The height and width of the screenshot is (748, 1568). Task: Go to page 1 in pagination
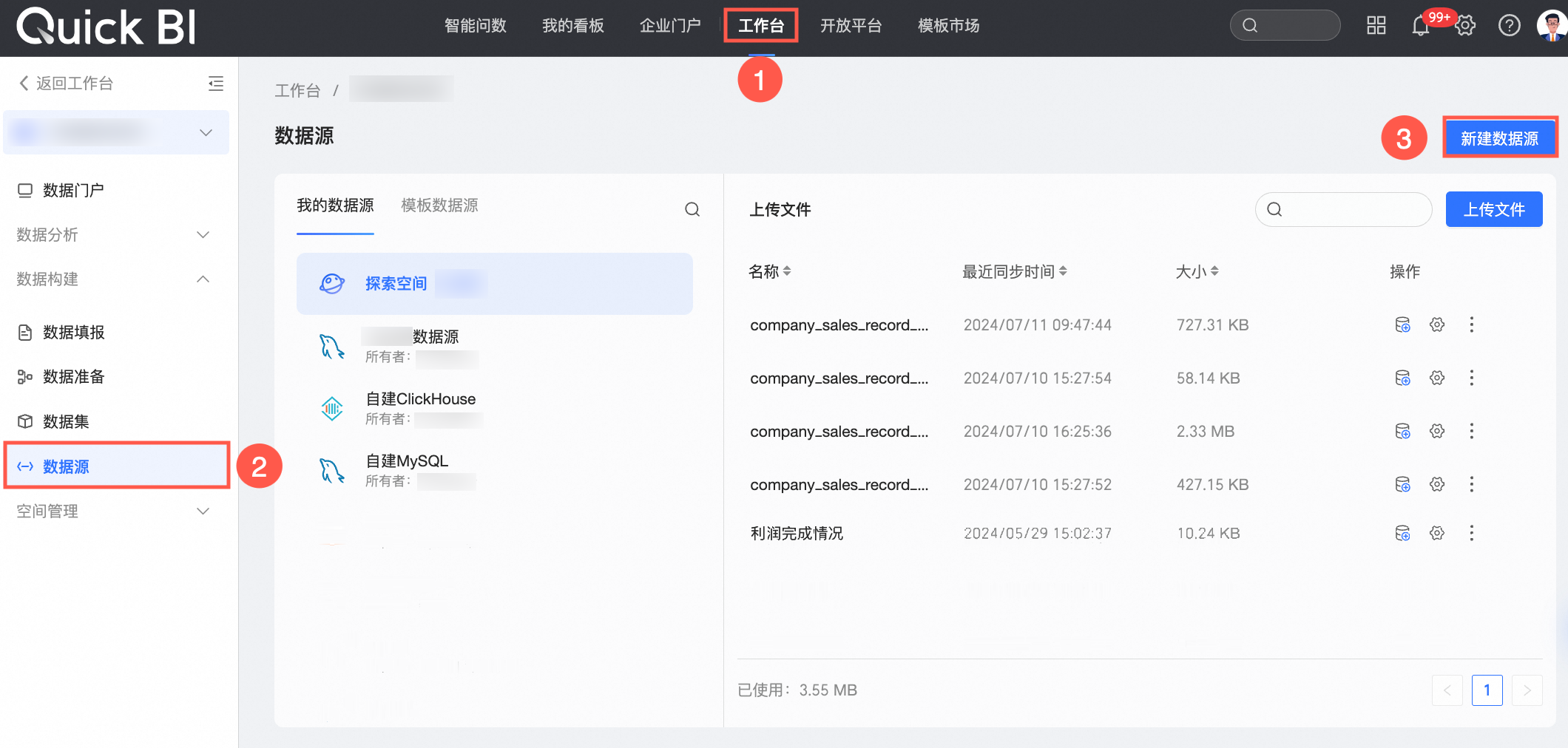1487,690
